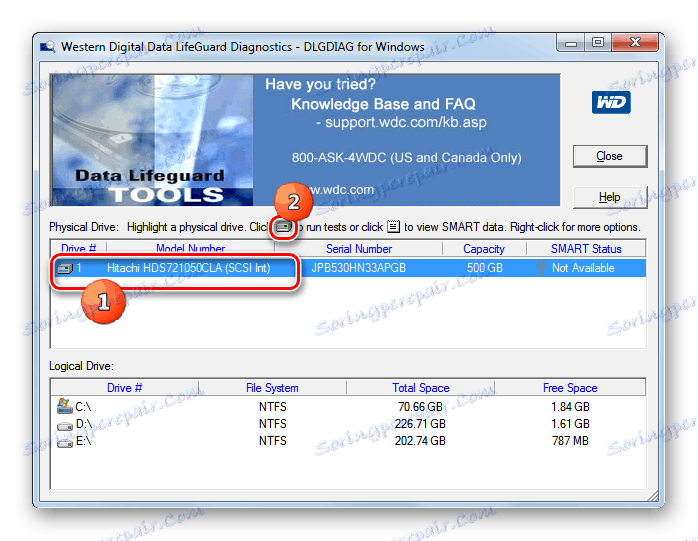Select the E:\ drive icon
Screen dimensions: 698x541
65,443
